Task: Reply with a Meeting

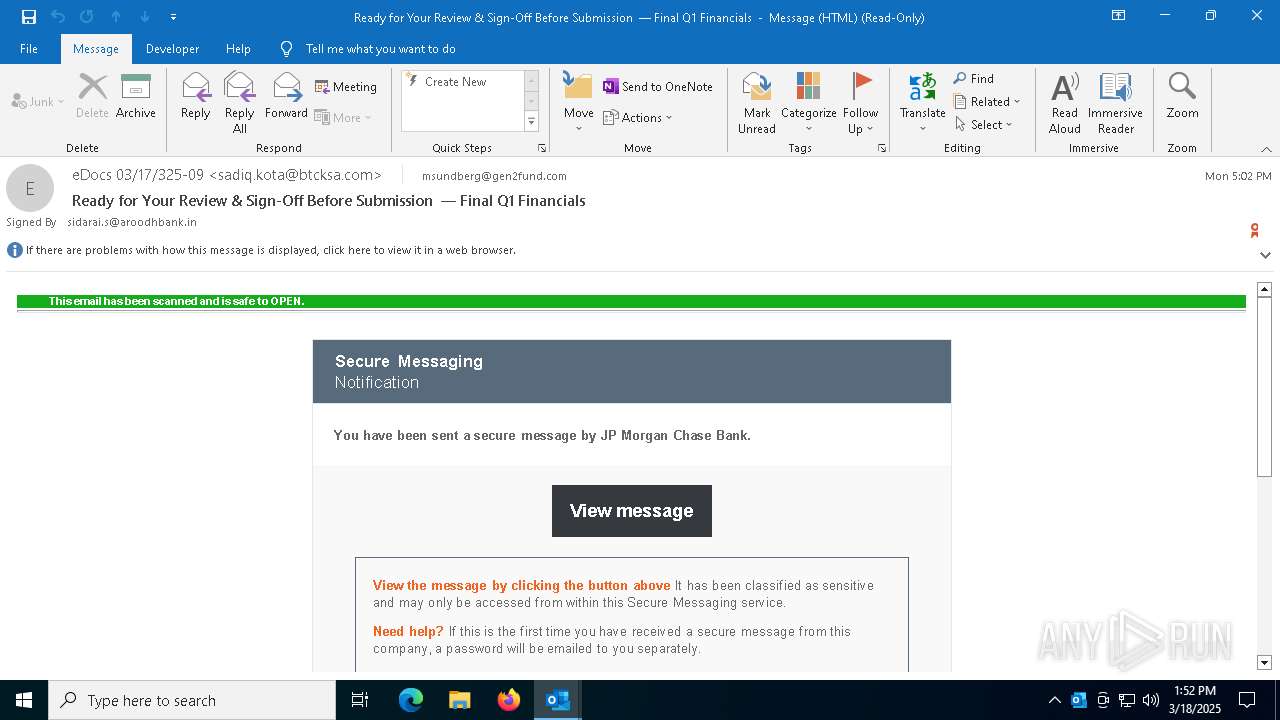Action: (346, 87)
